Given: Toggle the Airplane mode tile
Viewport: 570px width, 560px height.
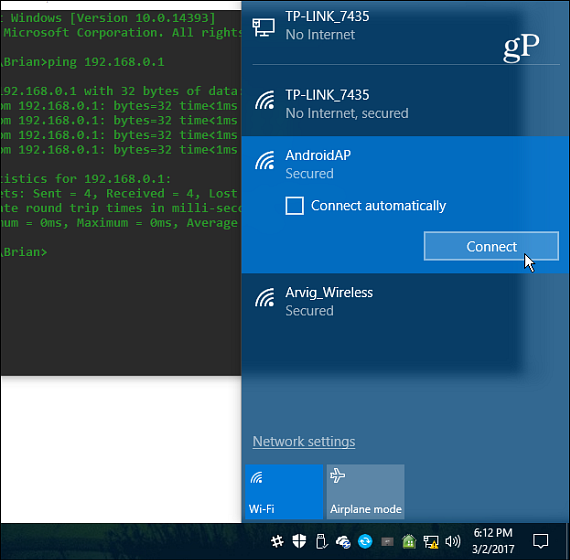Looking at the screenshot, I should pyautogui.click(x=365, y=492).
